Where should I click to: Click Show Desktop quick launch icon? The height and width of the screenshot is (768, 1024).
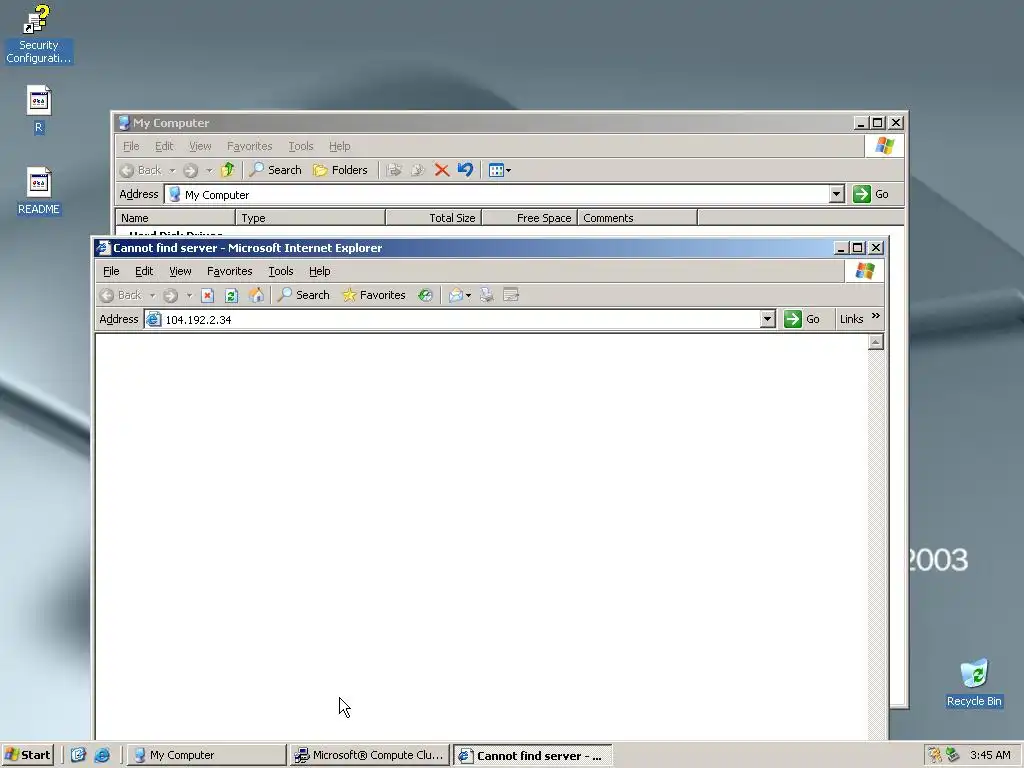pyautogui.click(x=78, y=755)
